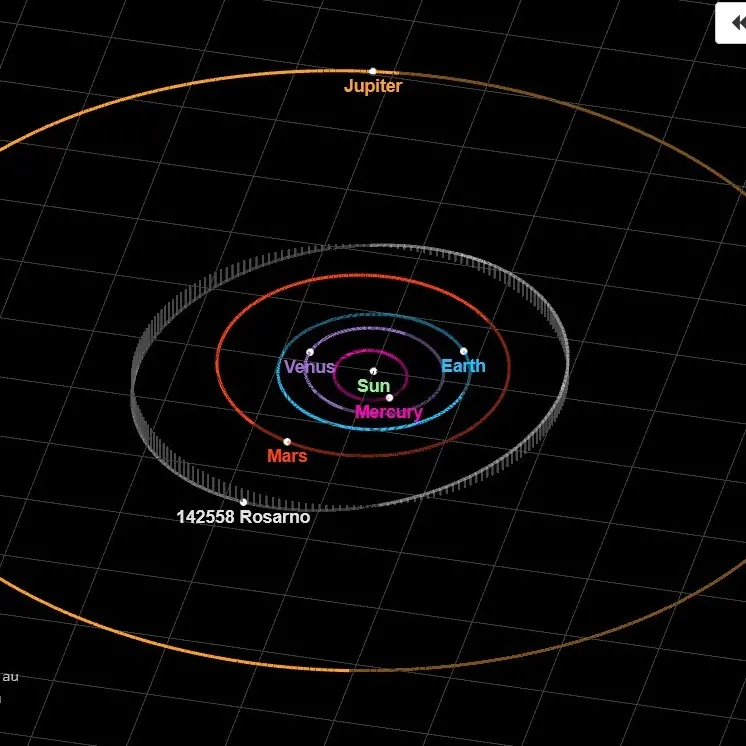Image resolution: width=746 pixels, height=746 pixels.
Task: Click the magenta Mercury label
Action: tap(389, 412)
